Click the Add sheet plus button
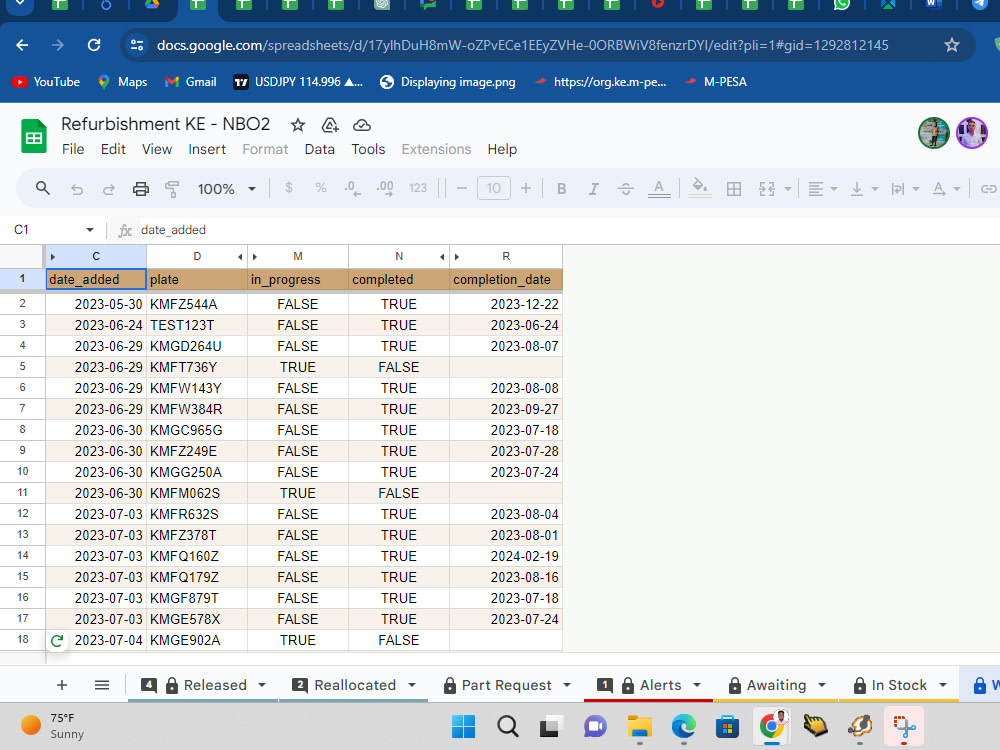This screenshot has width=1000, height=750. click(62, 685)
